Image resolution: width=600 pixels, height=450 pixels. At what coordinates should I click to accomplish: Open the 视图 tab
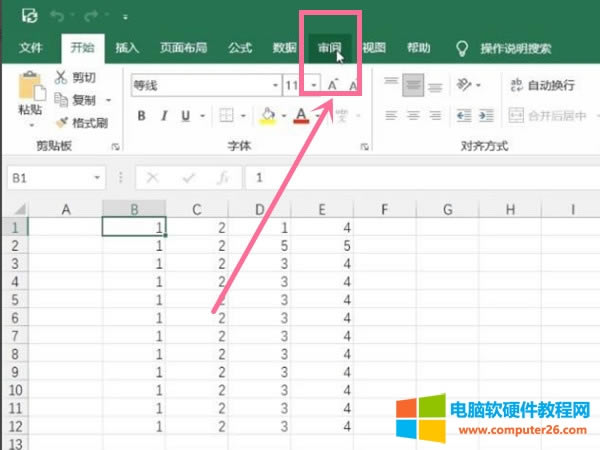click(x=374, y=48)
